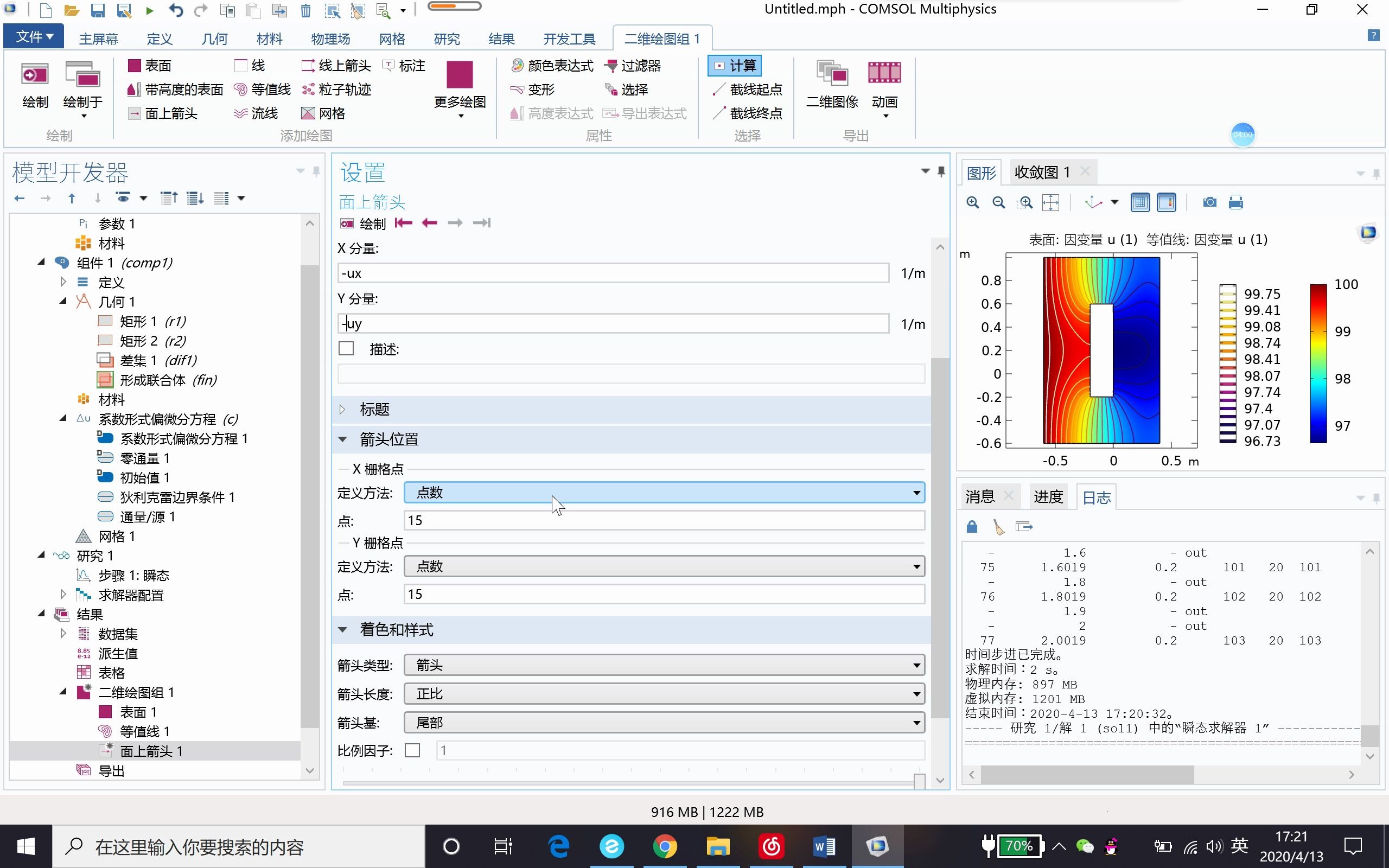Click the 计算 (Compute) icon in the ribbon

tap(734, 65)
